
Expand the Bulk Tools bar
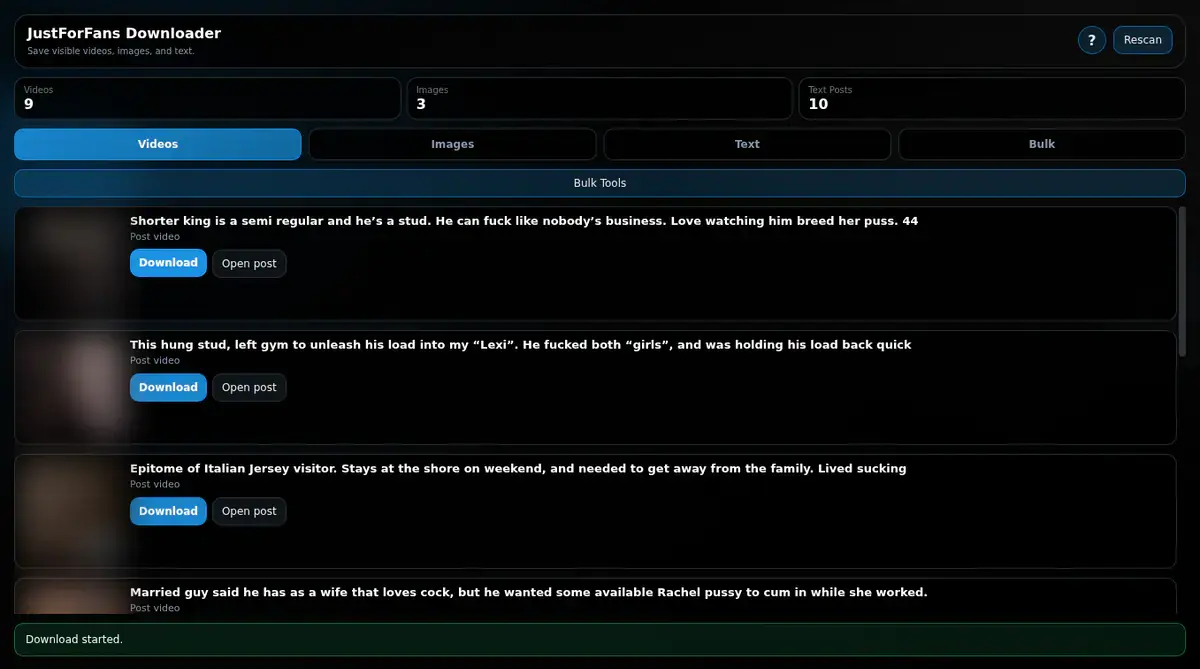pos(600,183)
